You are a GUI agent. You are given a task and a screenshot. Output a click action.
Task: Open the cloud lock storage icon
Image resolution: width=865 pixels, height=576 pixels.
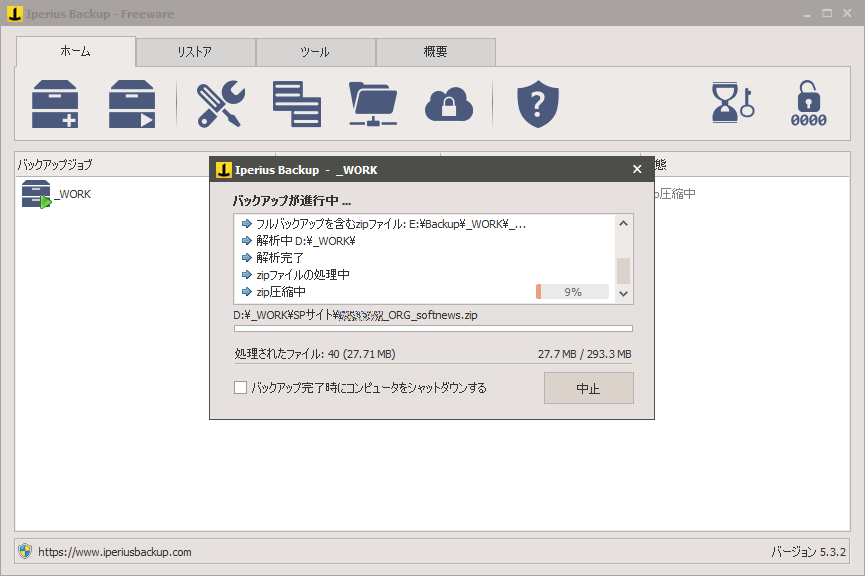[448, 104]
